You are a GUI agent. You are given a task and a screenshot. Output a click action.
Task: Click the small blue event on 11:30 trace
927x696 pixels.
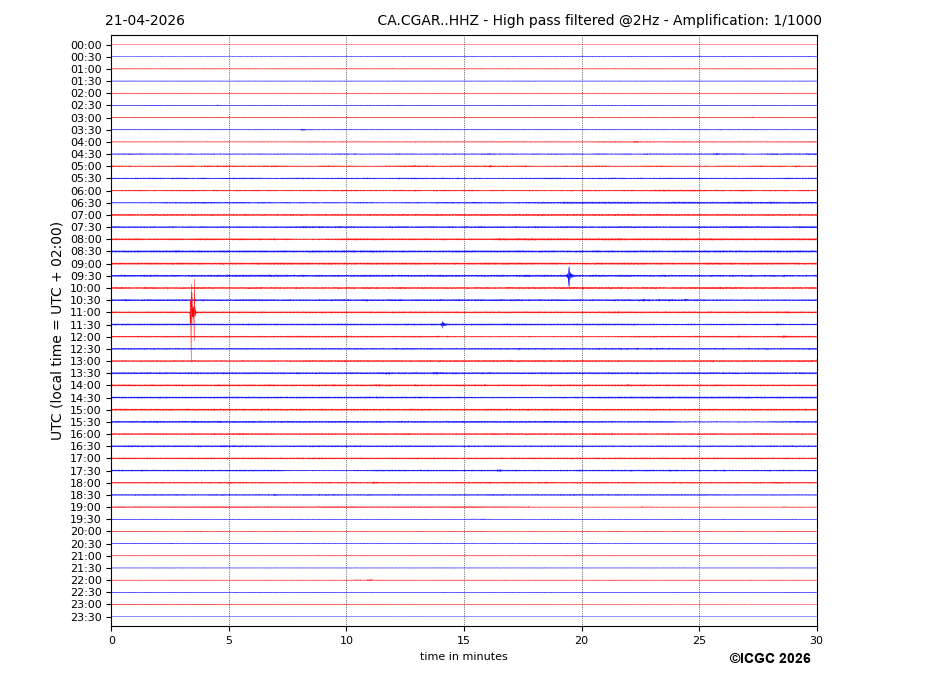[443, 324]
